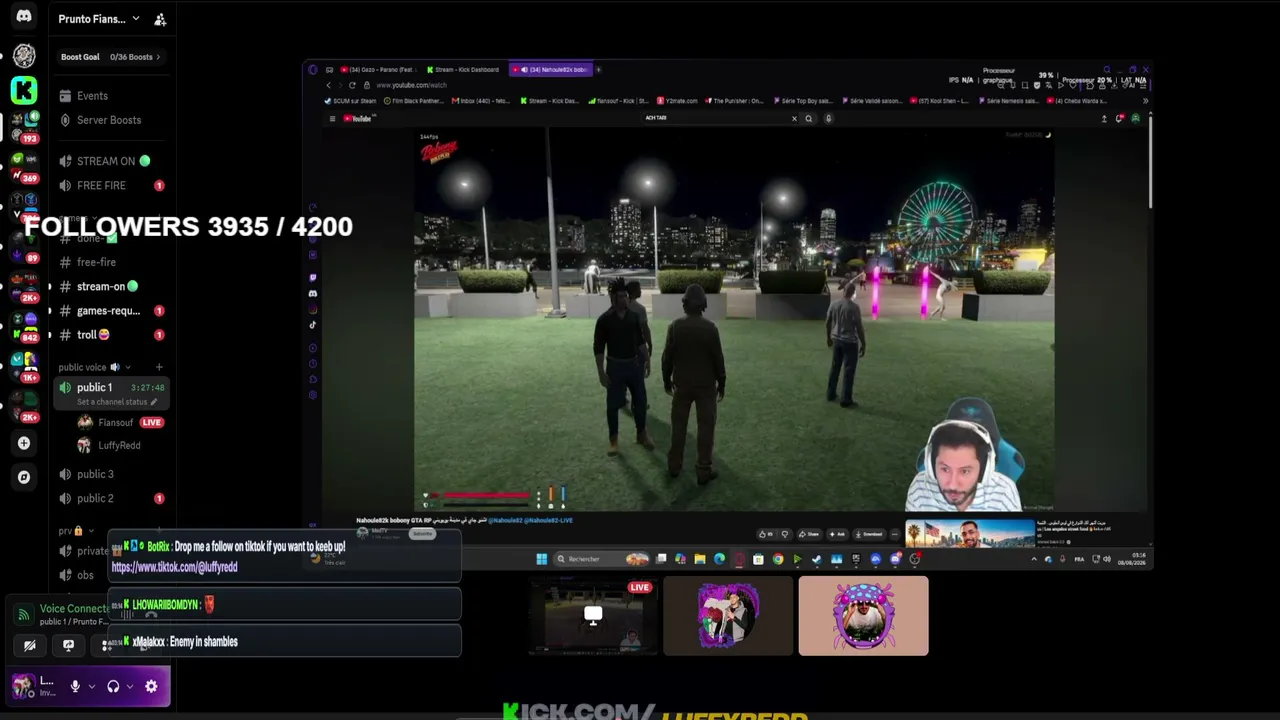Reload the page in shared browser

pos(352,85)
